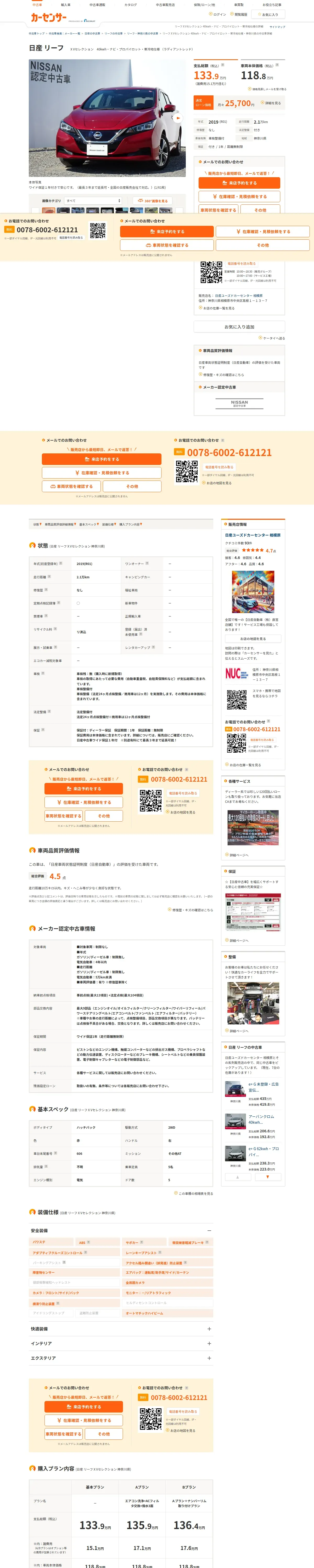
Task: Open 車買取 top navigation tab
Action: click(x=239, y=5)
